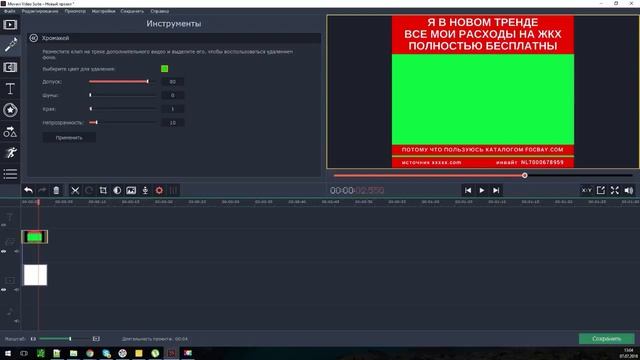
Task: Click fit timeline zoom-in icon
Action: point(96,339)
